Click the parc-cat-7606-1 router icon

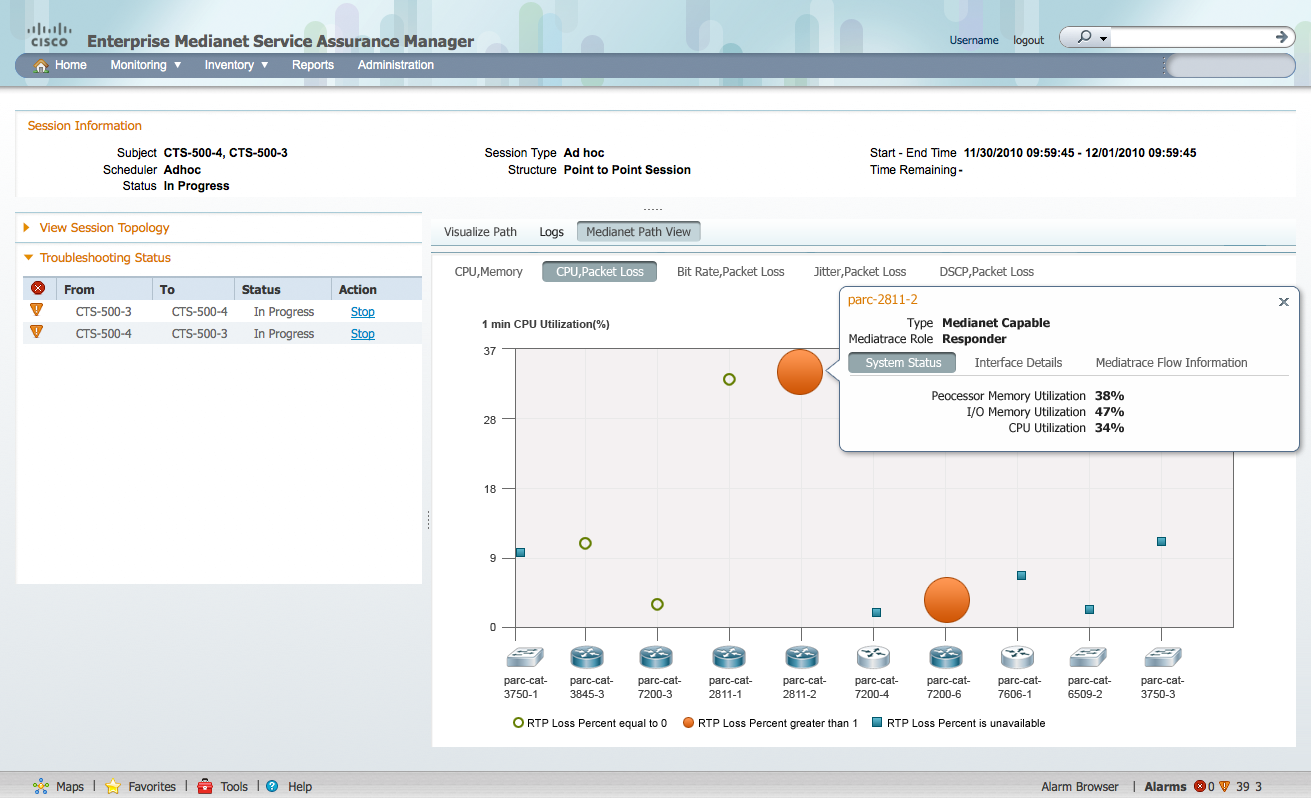(x=1017, y=657)
